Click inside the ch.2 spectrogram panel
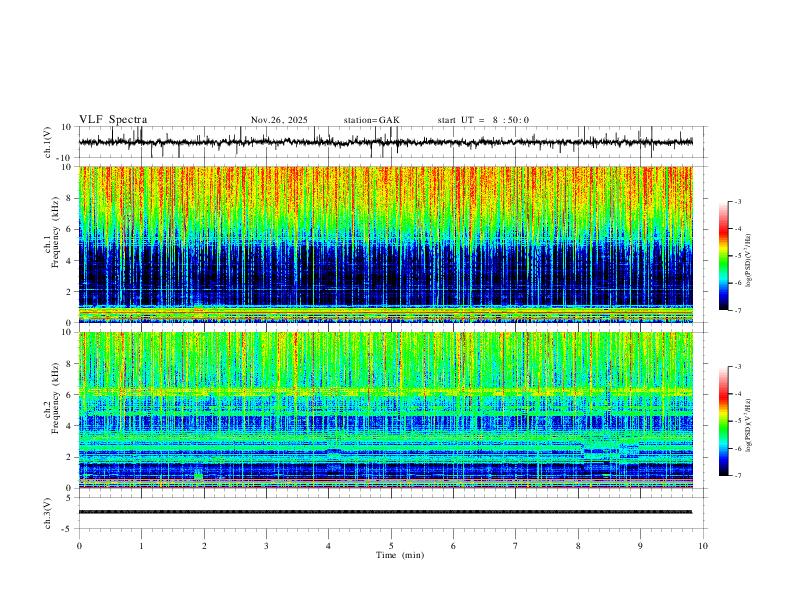Viewport: 792px width, 612px height. point(386,410)
